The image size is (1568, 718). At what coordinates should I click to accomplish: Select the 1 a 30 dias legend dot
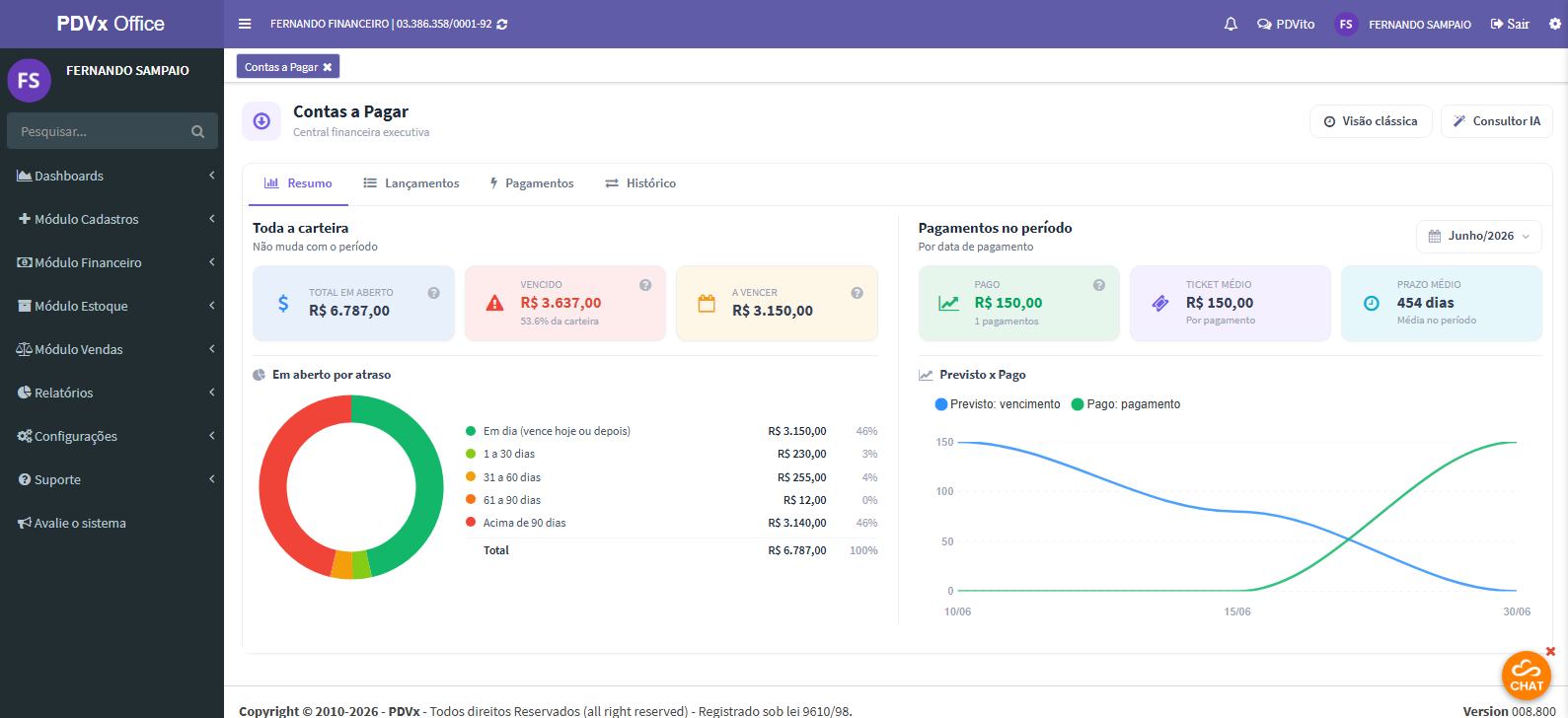coord(471,454)
